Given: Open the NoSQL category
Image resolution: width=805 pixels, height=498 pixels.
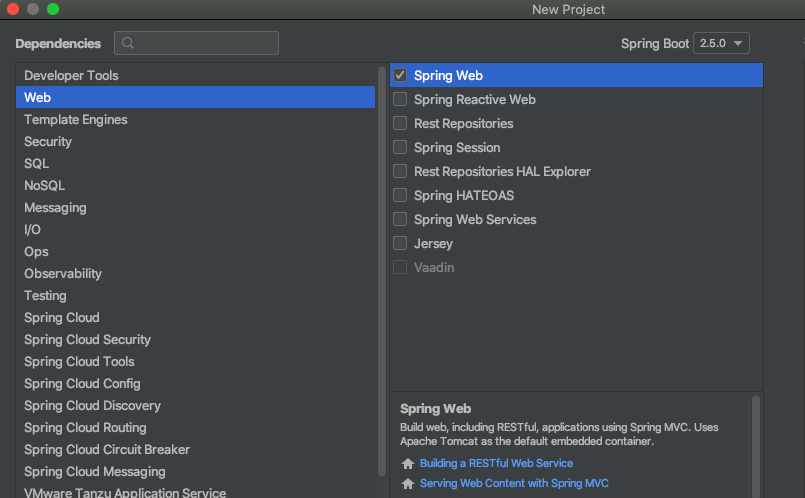Looking at the screenshot, I should point(196,185).
